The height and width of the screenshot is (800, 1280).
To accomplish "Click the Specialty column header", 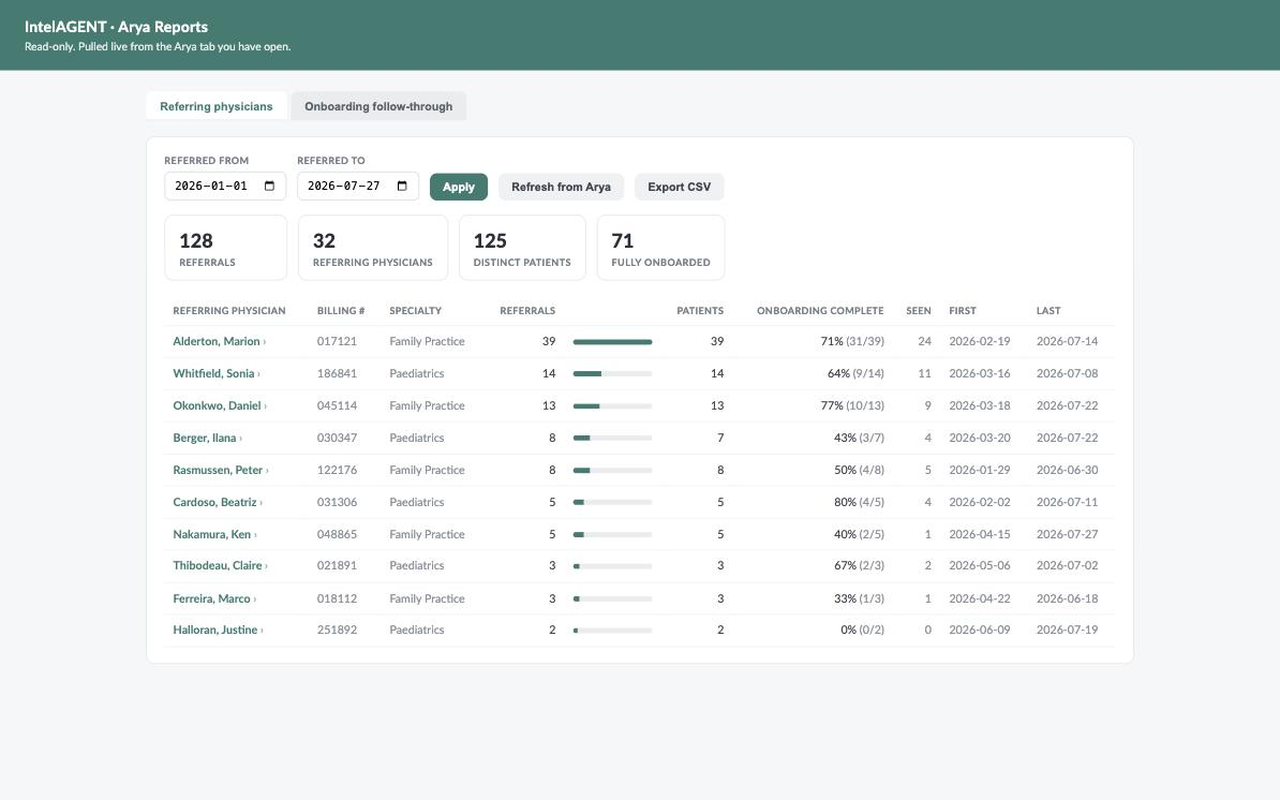I will pyautogui.click(x=415, y=311).
